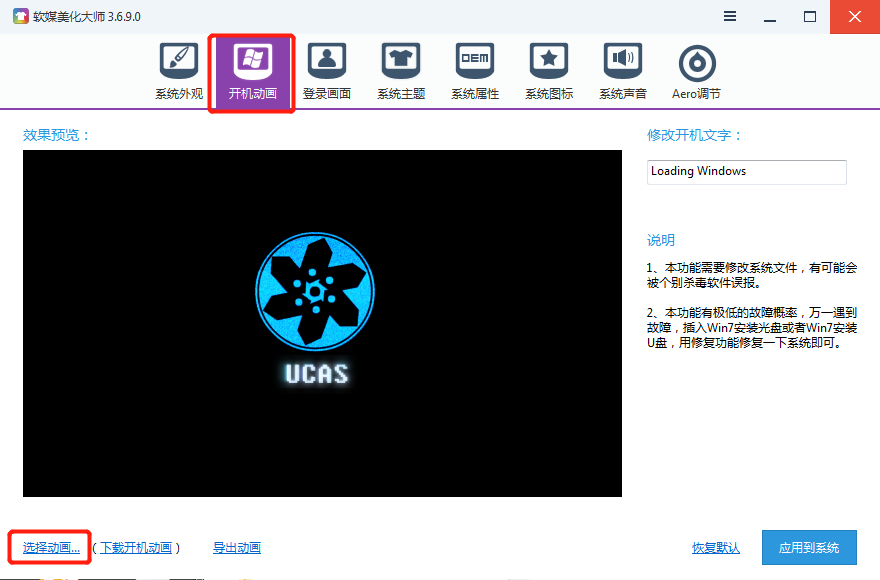Screen dimensions: 880x580
Task: Switch to 系统主题 section
Action: 401,71
